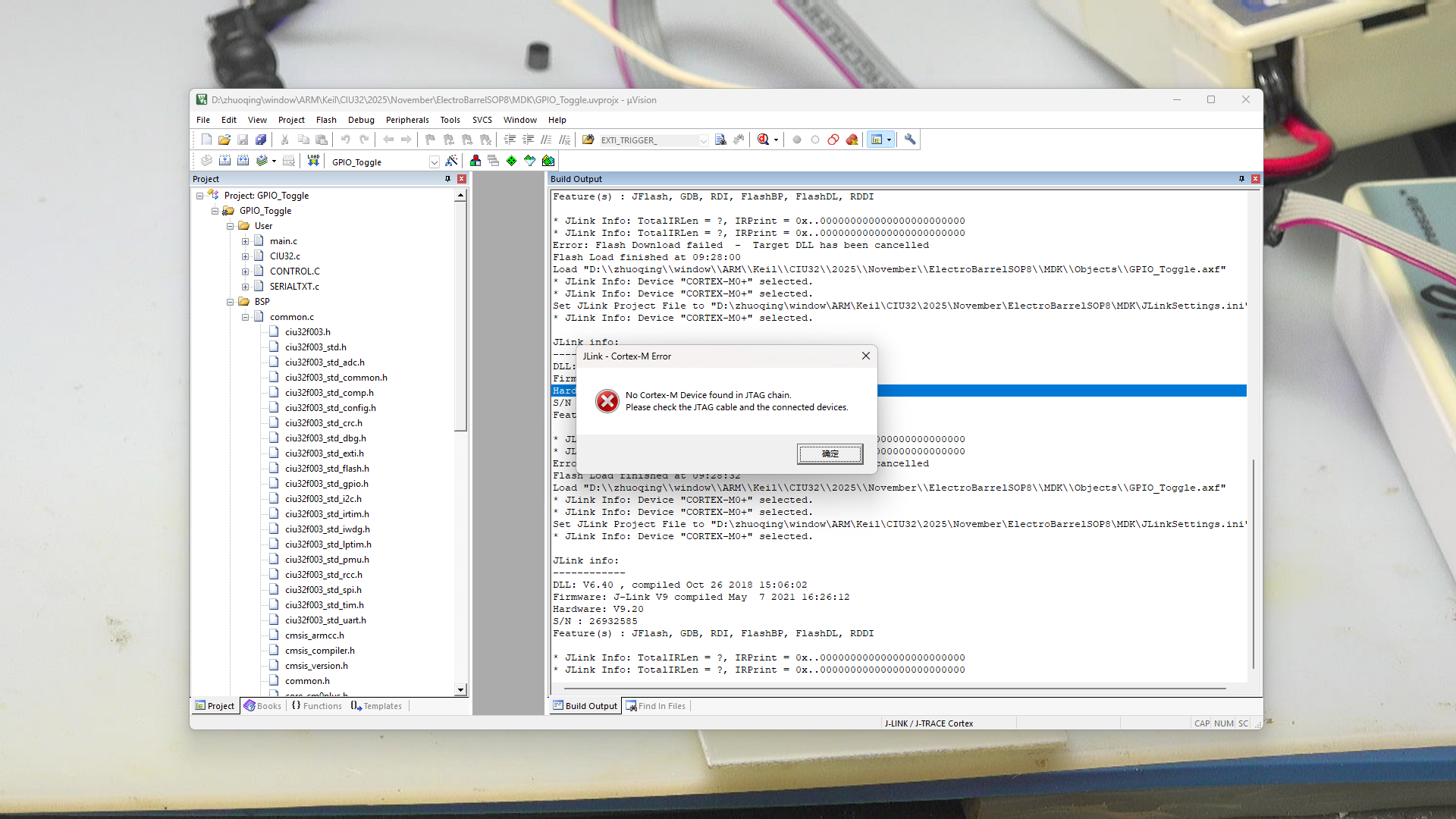The image size is (1456, 819).
Task: Select ciu32f003_std_gpio.h in project tree
Action: coord(326,484)
